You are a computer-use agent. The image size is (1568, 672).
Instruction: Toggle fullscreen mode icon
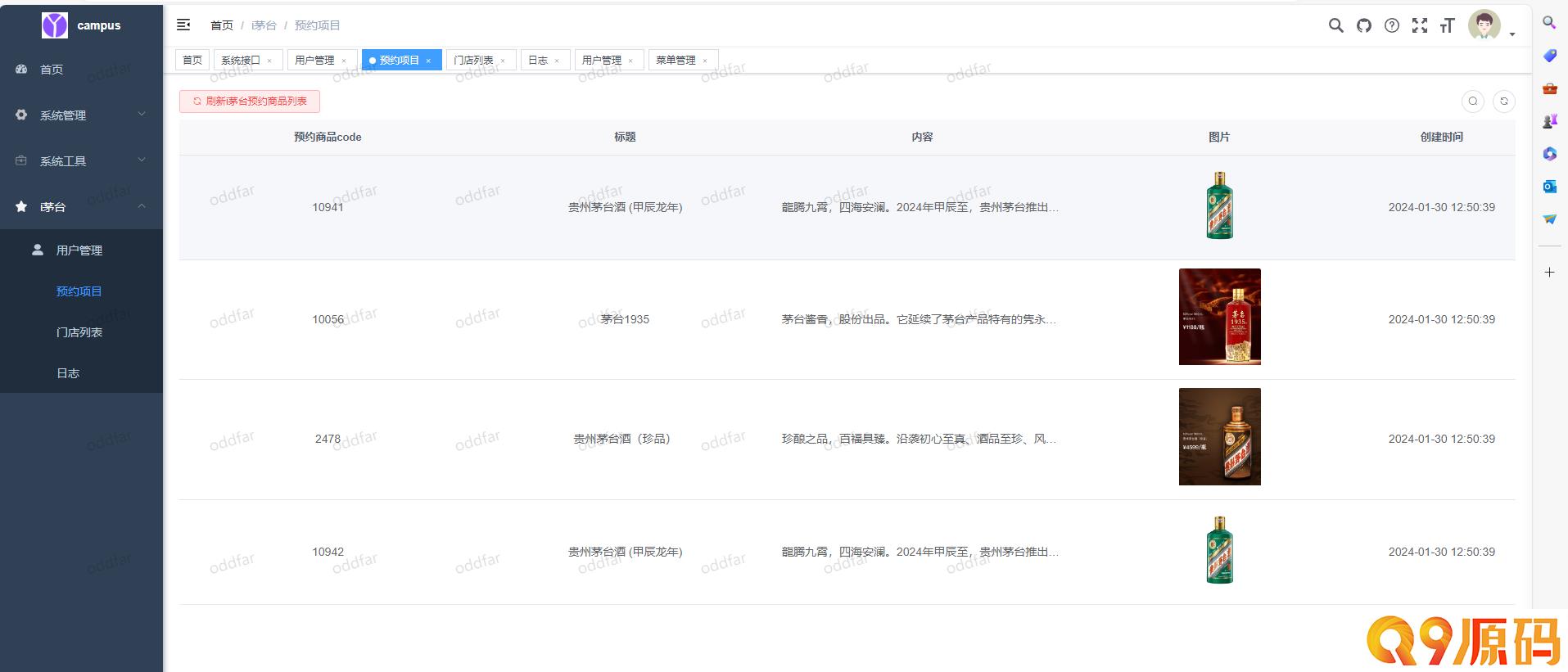pyautogui.click(x=1419, y=25)
